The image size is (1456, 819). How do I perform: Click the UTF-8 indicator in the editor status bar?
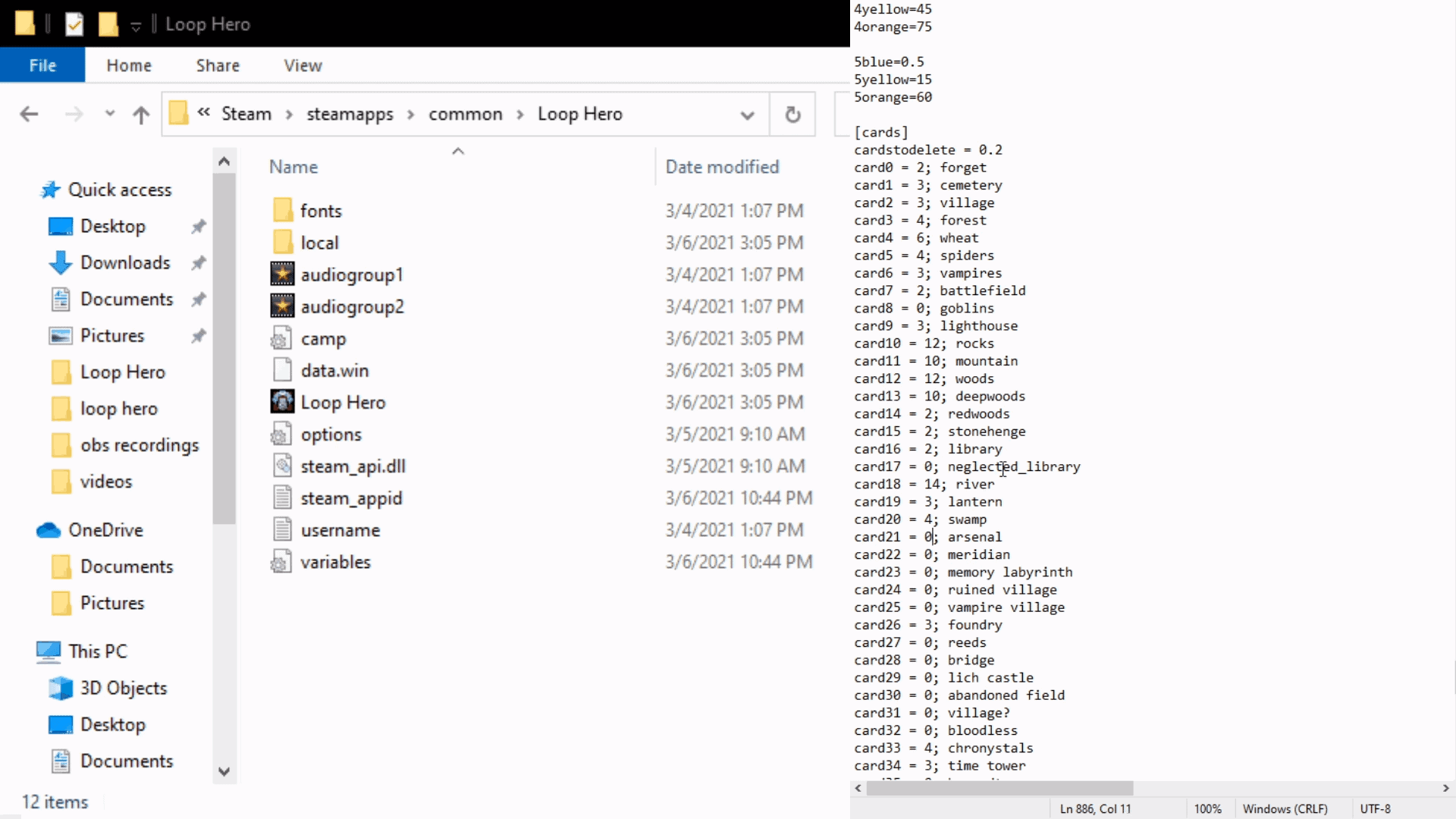[1376, 808]
